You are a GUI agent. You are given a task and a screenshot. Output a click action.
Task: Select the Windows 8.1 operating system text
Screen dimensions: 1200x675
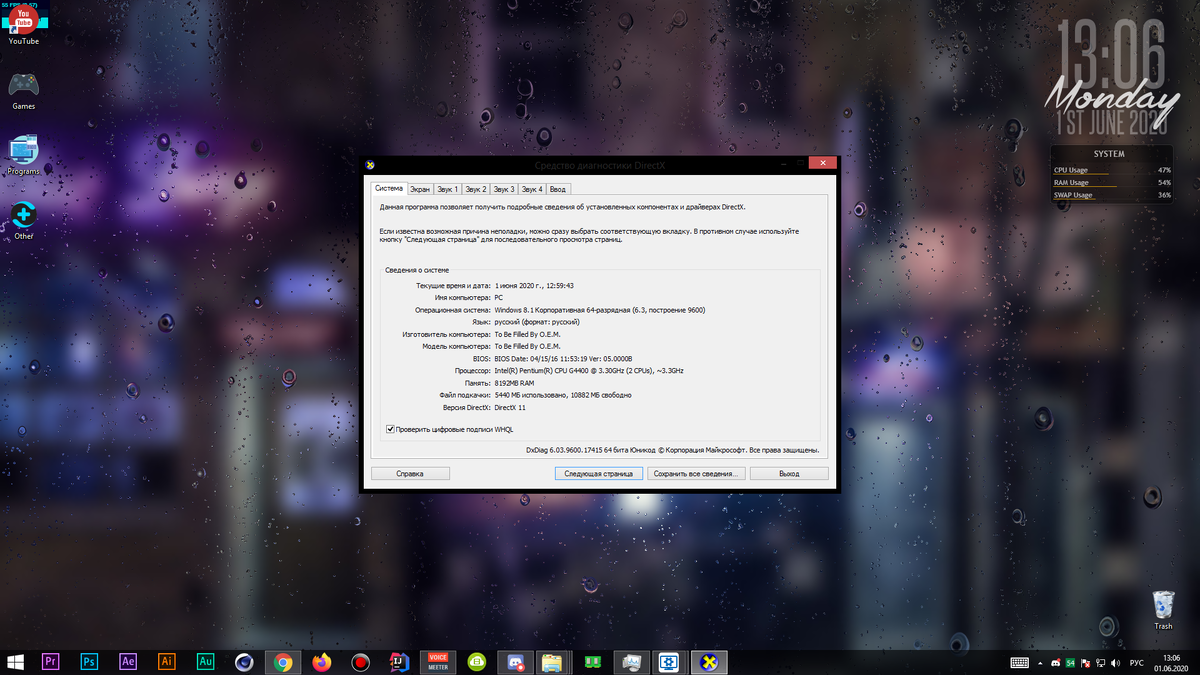(600, 310)
